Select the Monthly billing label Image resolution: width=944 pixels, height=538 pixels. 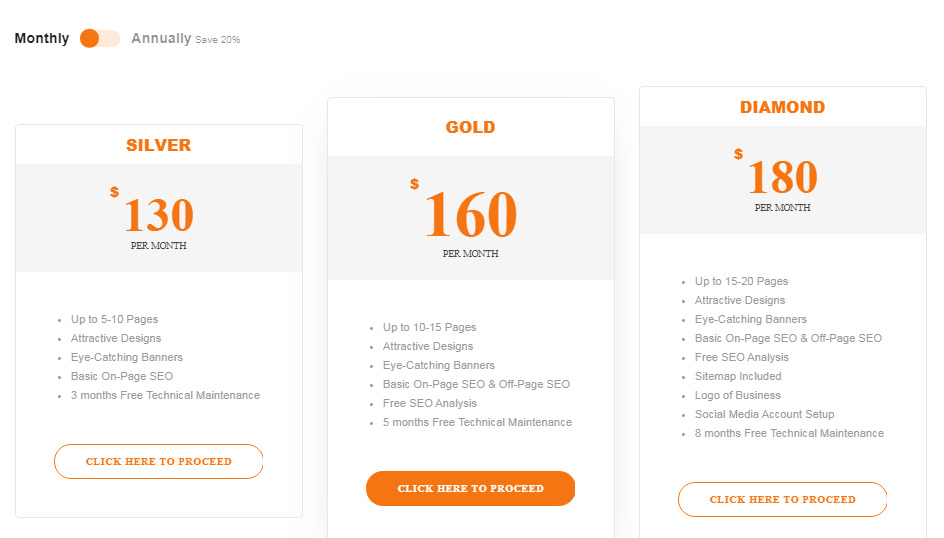(x=42, y=39)
